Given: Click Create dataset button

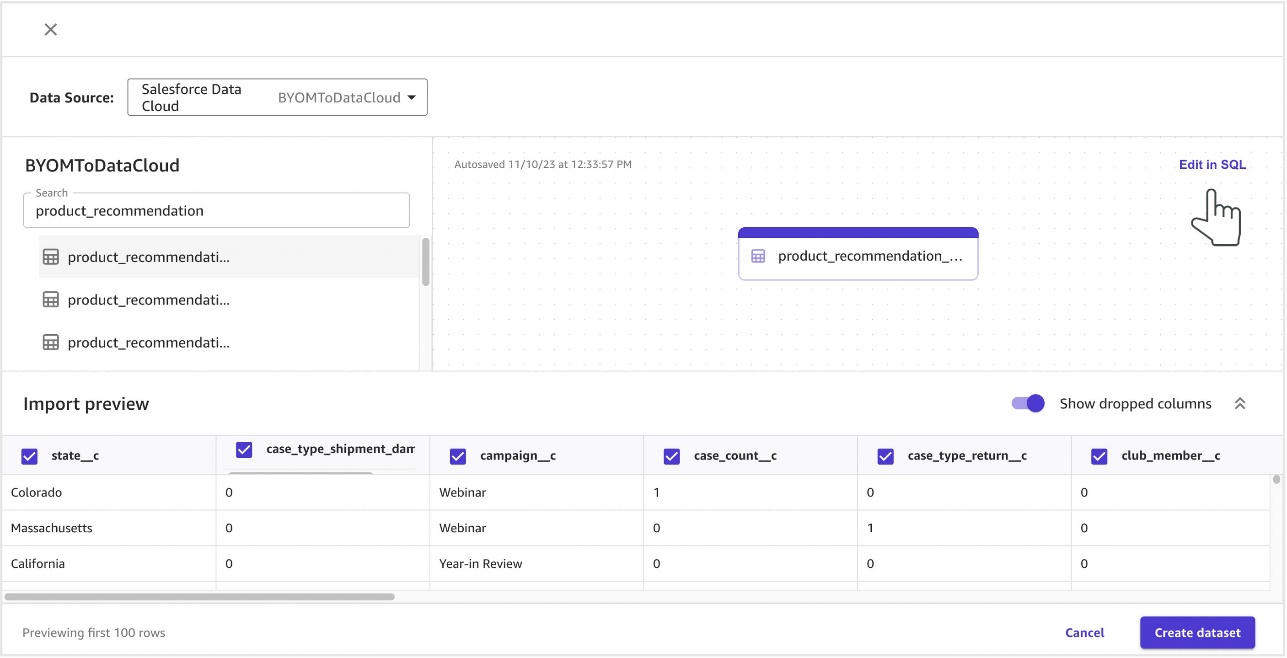Looking at the screenshot, I should [x=1197, y=633].
